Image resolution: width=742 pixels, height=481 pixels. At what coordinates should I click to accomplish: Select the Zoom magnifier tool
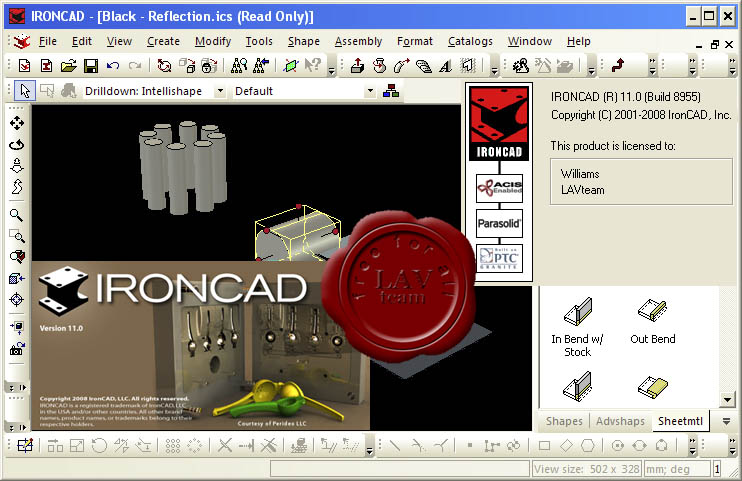(17, 215)
